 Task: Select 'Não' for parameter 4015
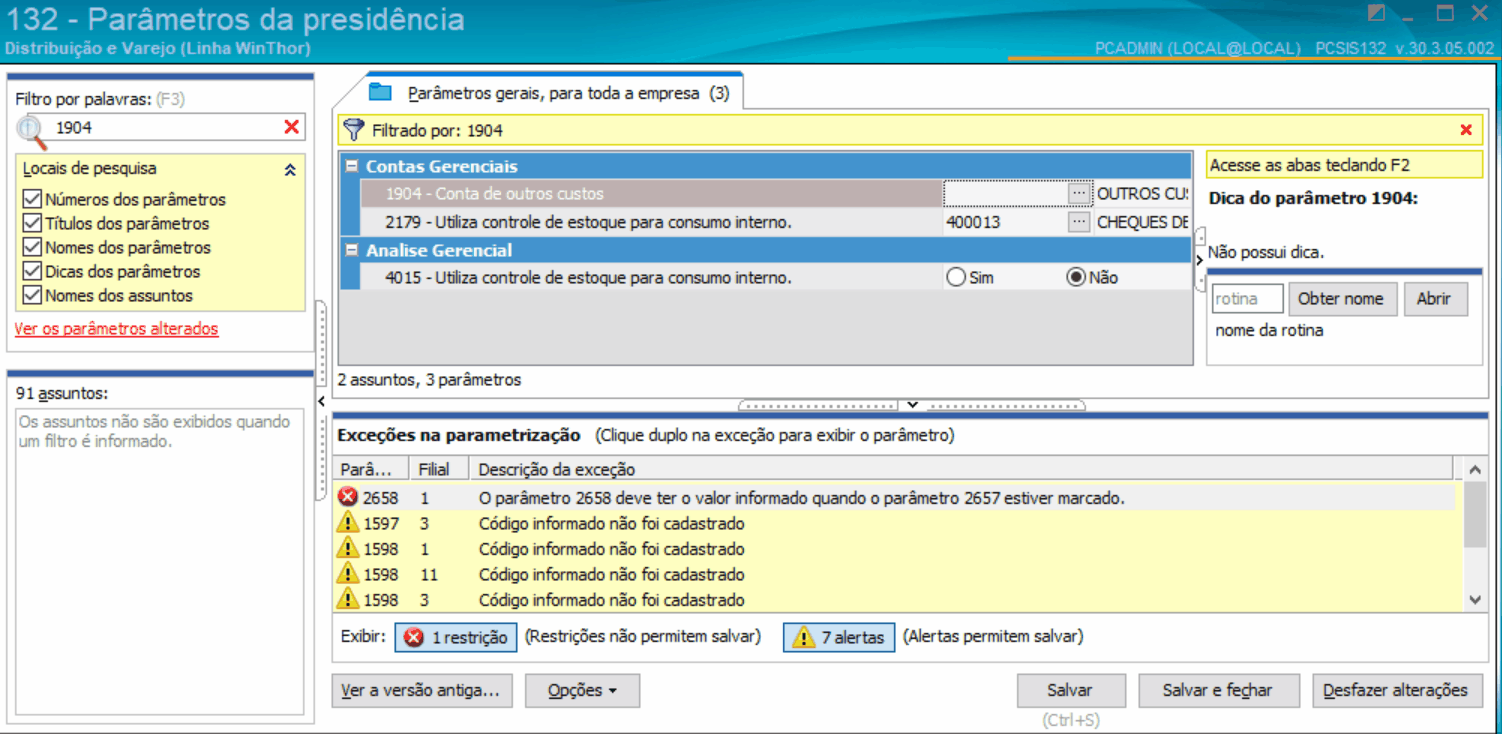[1076, 277]
